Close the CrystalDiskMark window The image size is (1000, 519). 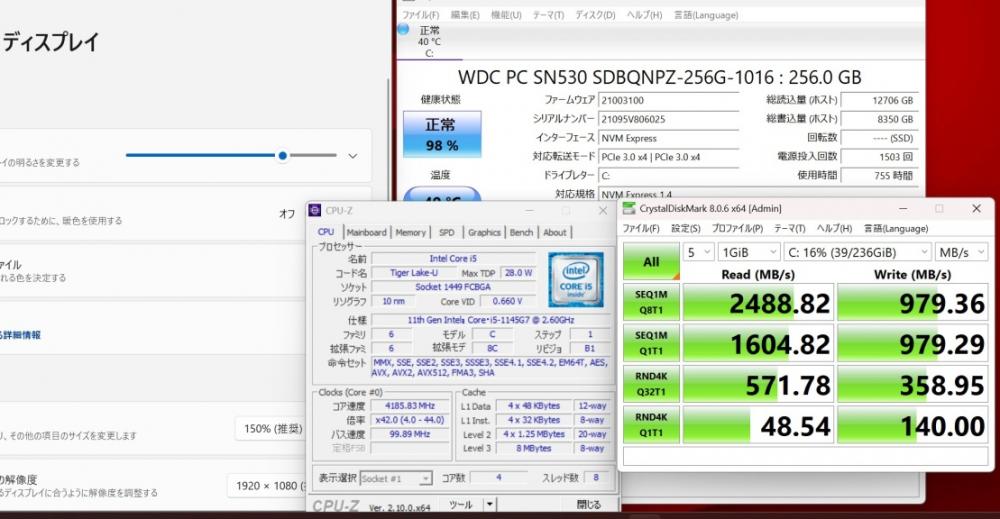click(x=976, y=208)
